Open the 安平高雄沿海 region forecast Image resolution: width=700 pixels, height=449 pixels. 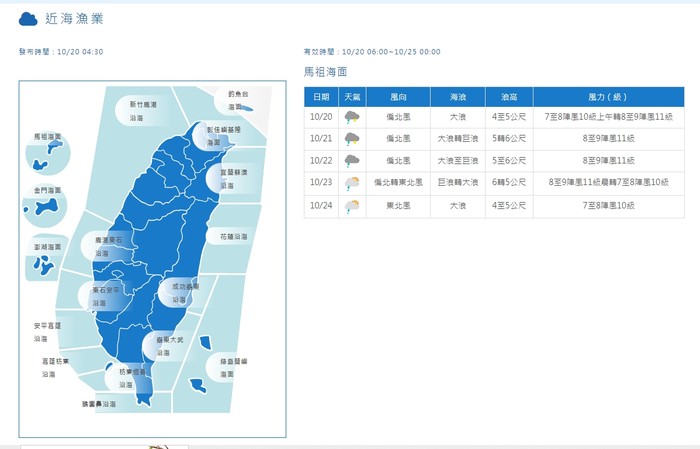point(50,330)
